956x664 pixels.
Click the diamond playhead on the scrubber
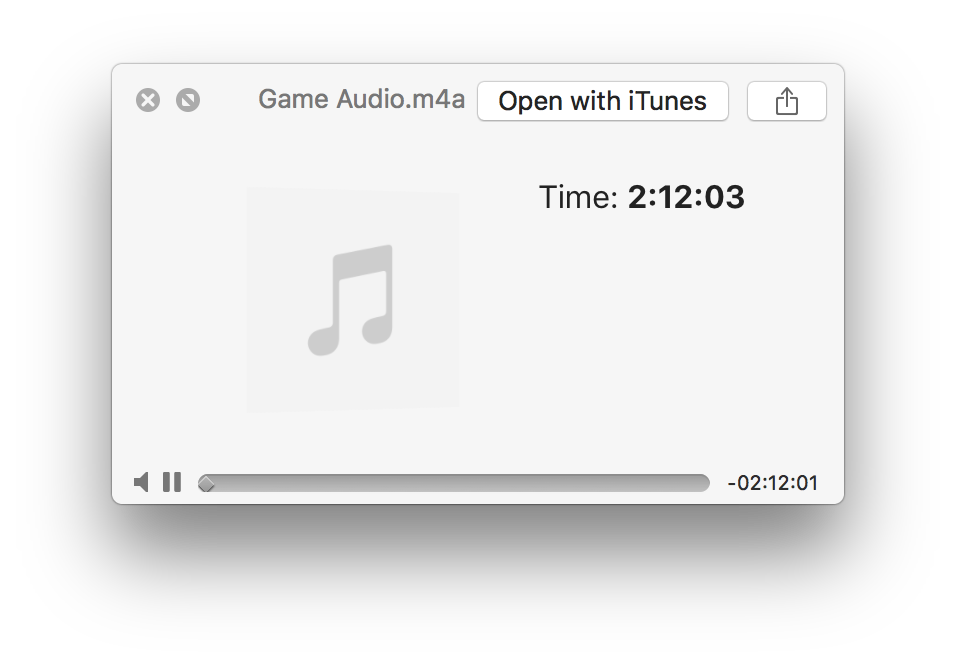tap(207, 484)
